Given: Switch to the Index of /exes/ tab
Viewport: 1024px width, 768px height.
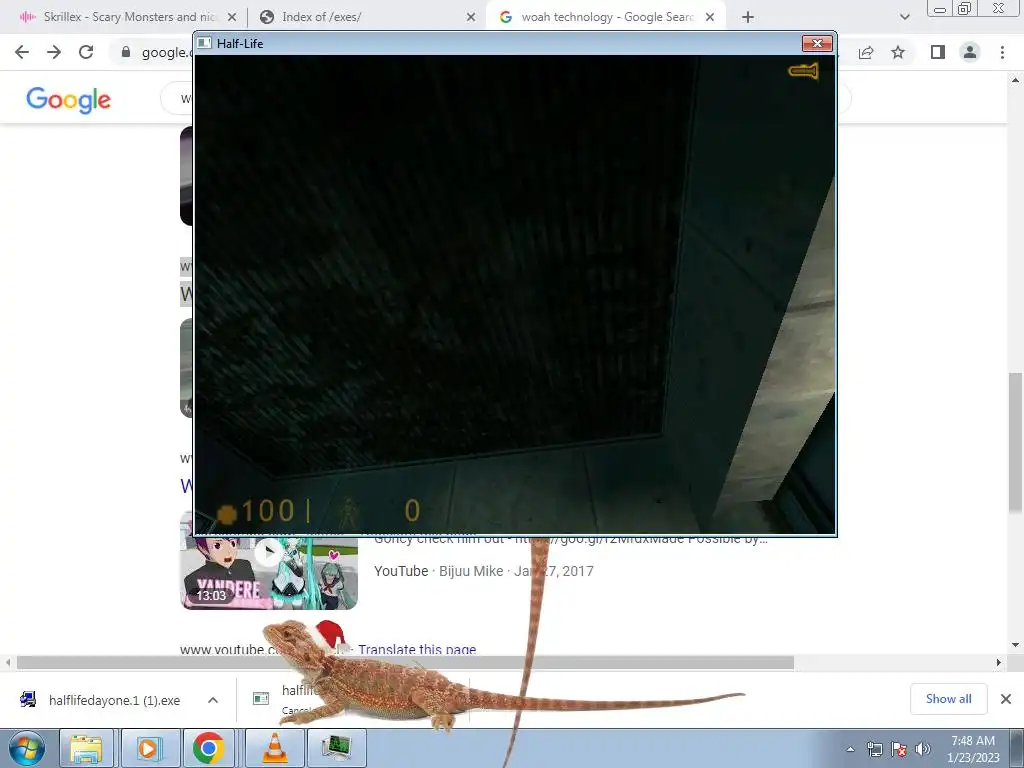Looking at the screenshot, I should coord(366,17).
